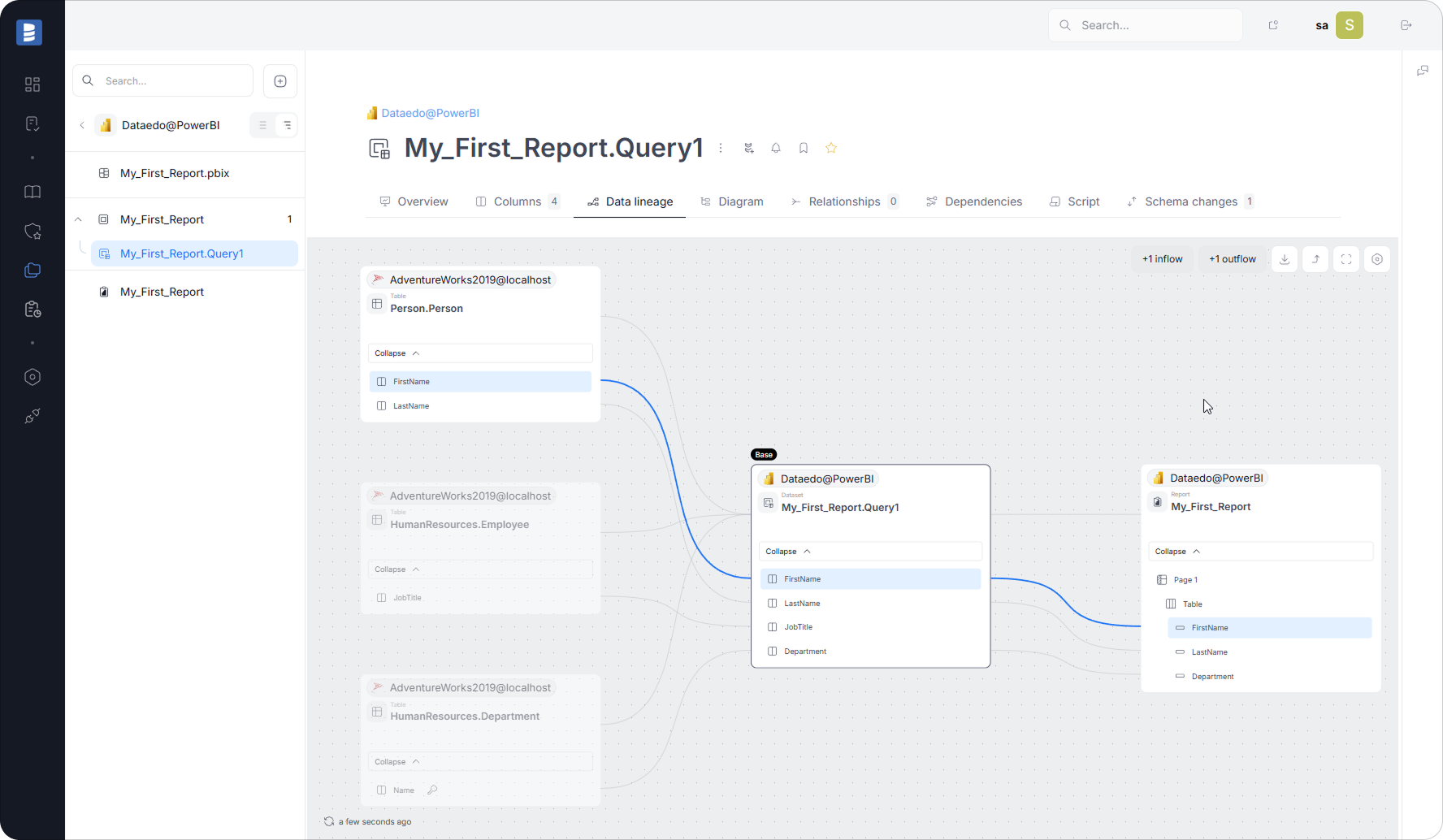1443x840 pixels.
Task: Click the clipboard tasks icon in the sidebar
Action: click(x=32, y=309)
